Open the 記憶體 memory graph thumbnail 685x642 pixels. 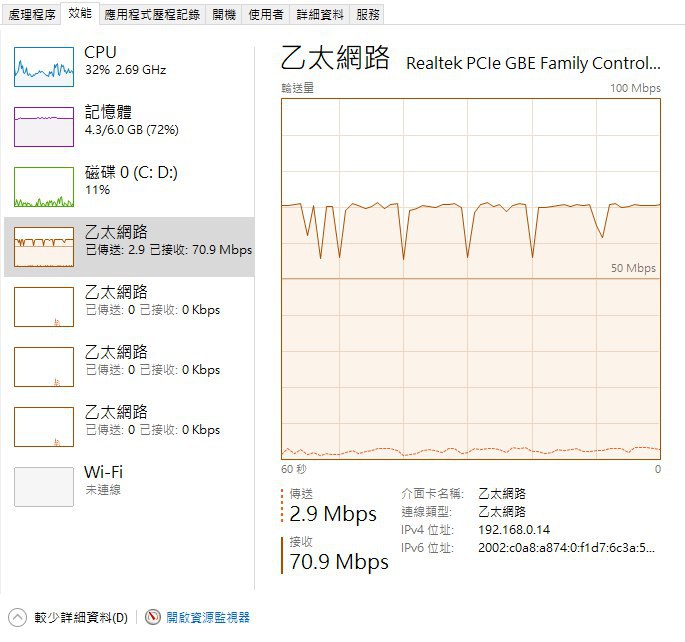44,127
